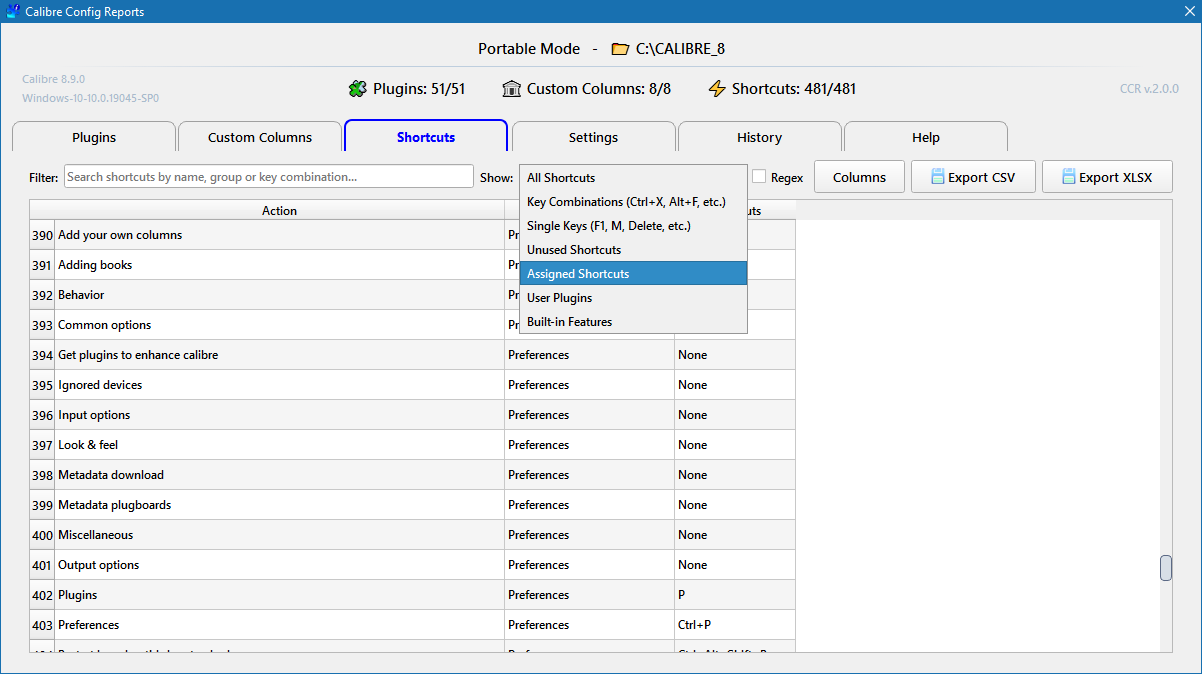Select row 391 Adding books
Viewport: 1202px width, 674px height.
coord(279,265)
